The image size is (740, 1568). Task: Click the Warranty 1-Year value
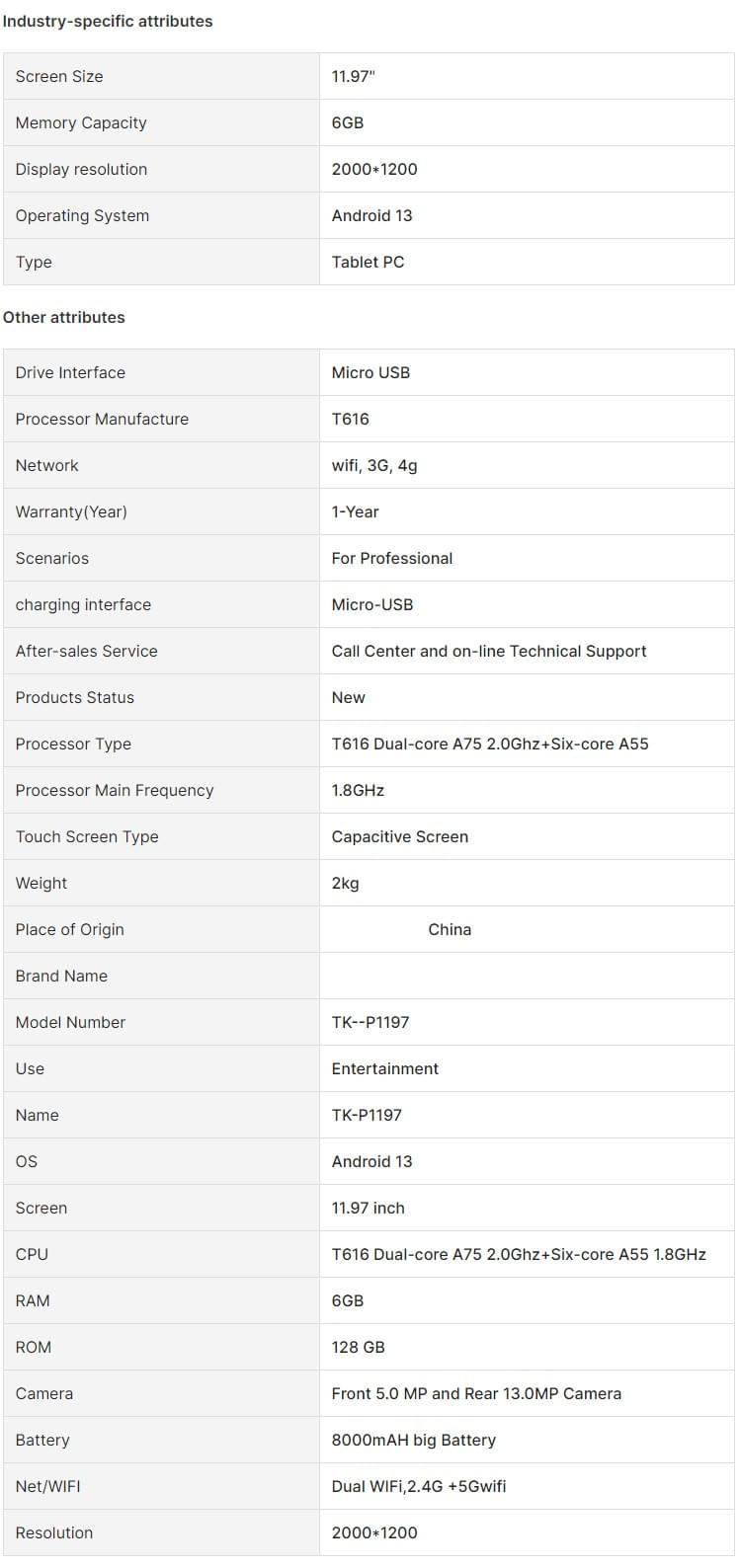[356, 511]
